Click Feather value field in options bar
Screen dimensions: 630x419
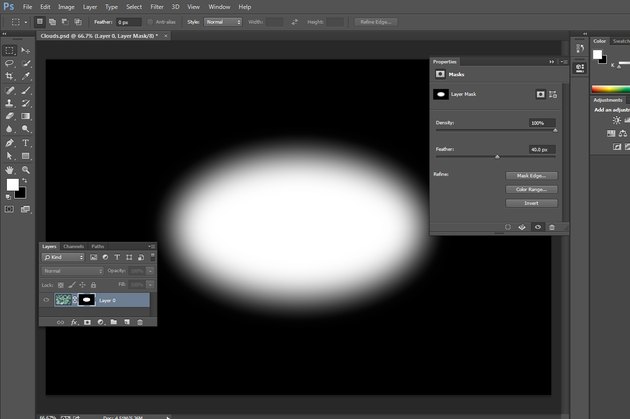point(129,22)
